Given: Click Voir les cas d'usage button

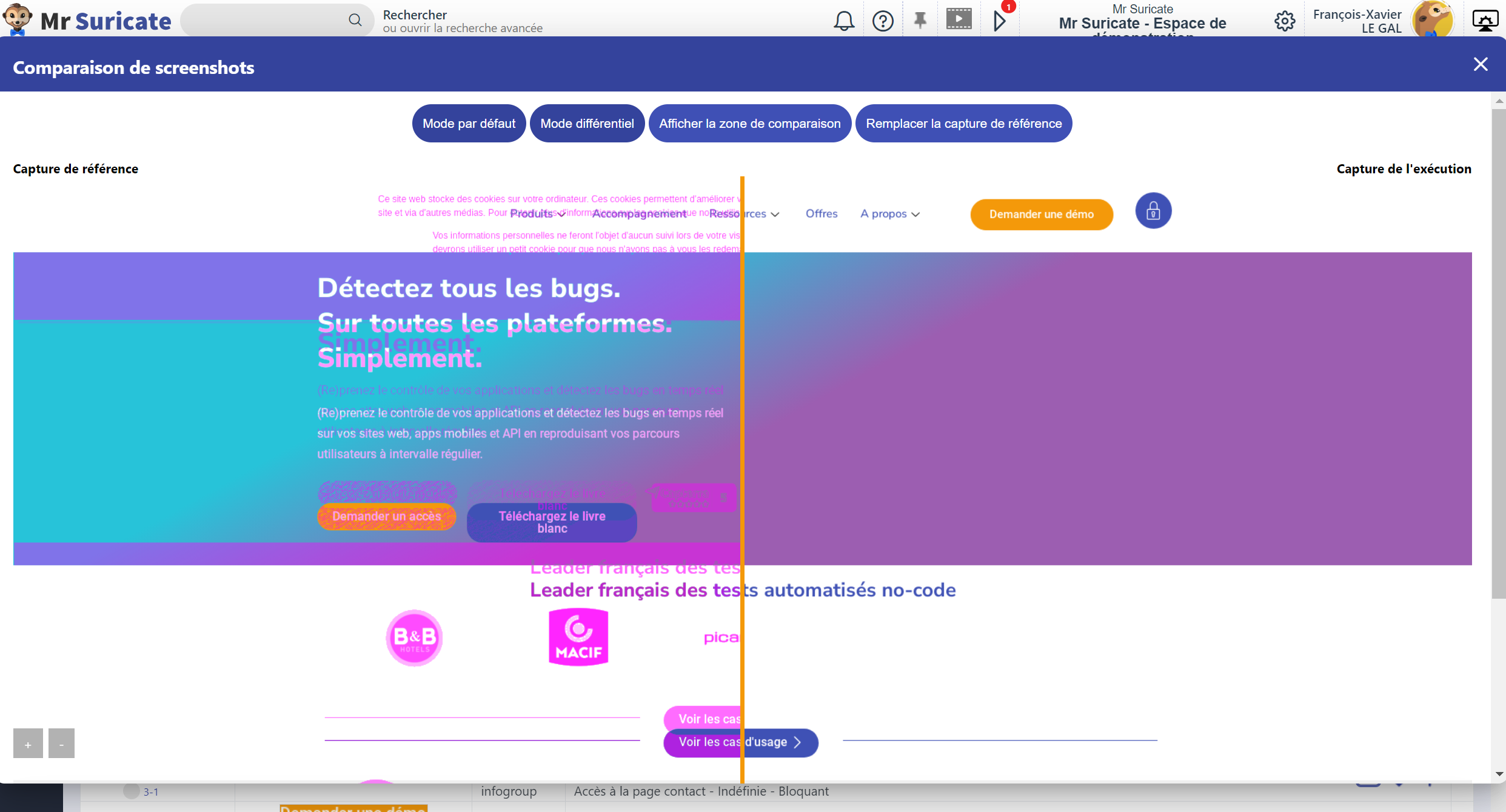Looking at the screenshot, I should [741, 742].
